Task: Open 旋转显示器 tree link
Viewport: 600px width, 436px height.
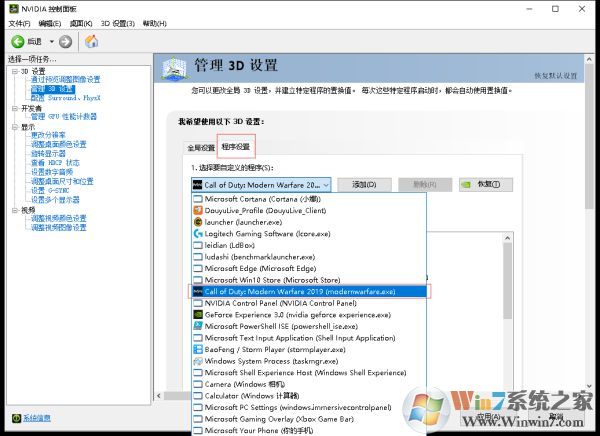Action: pyautogui.click(x=48, y=153)
